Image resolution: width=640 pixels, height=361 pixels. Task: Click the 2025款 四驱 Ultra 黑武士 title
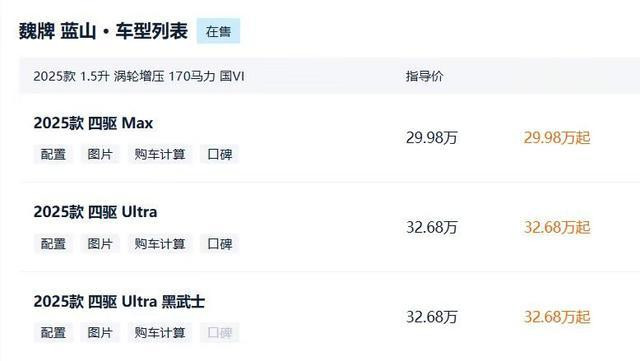tap(119, 301)
